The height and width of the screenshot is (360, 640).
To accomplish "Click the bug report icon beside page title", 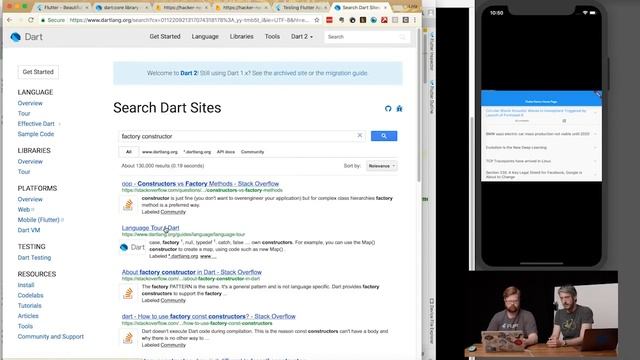I will pyautogui.click(x=400, y=109).
